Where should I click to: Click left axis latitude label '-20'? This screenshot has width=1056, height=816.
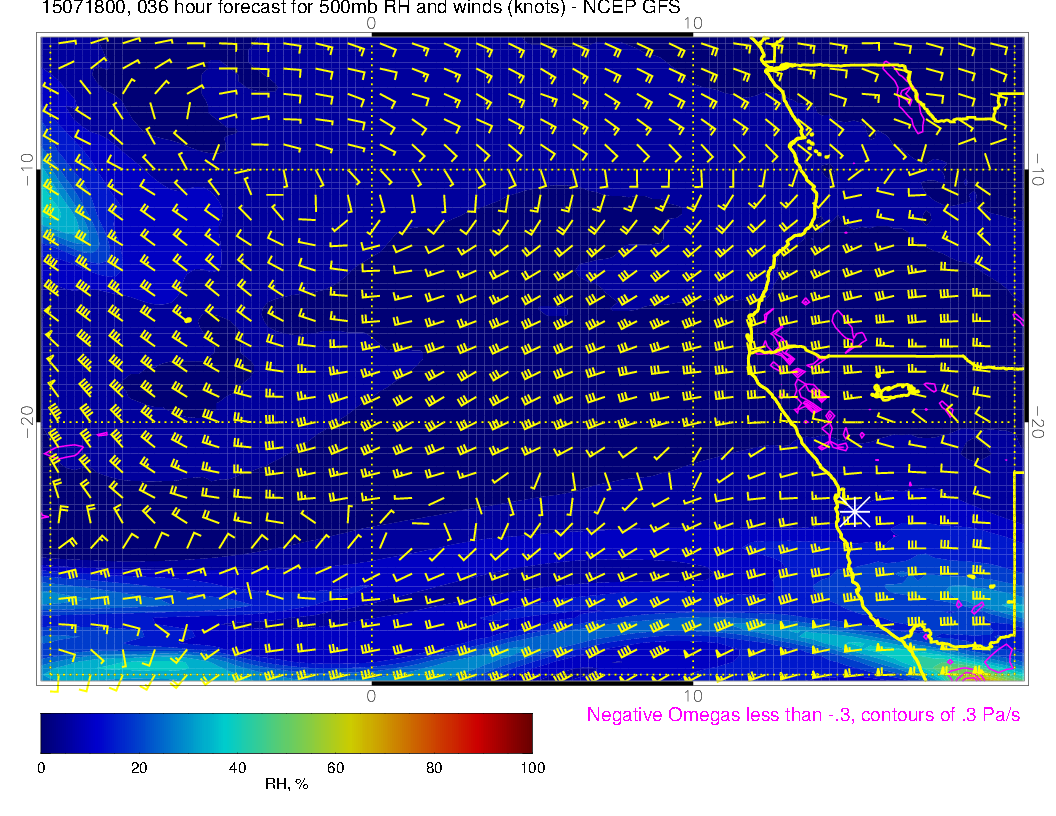pyautogui.click(x=27, y=422)
